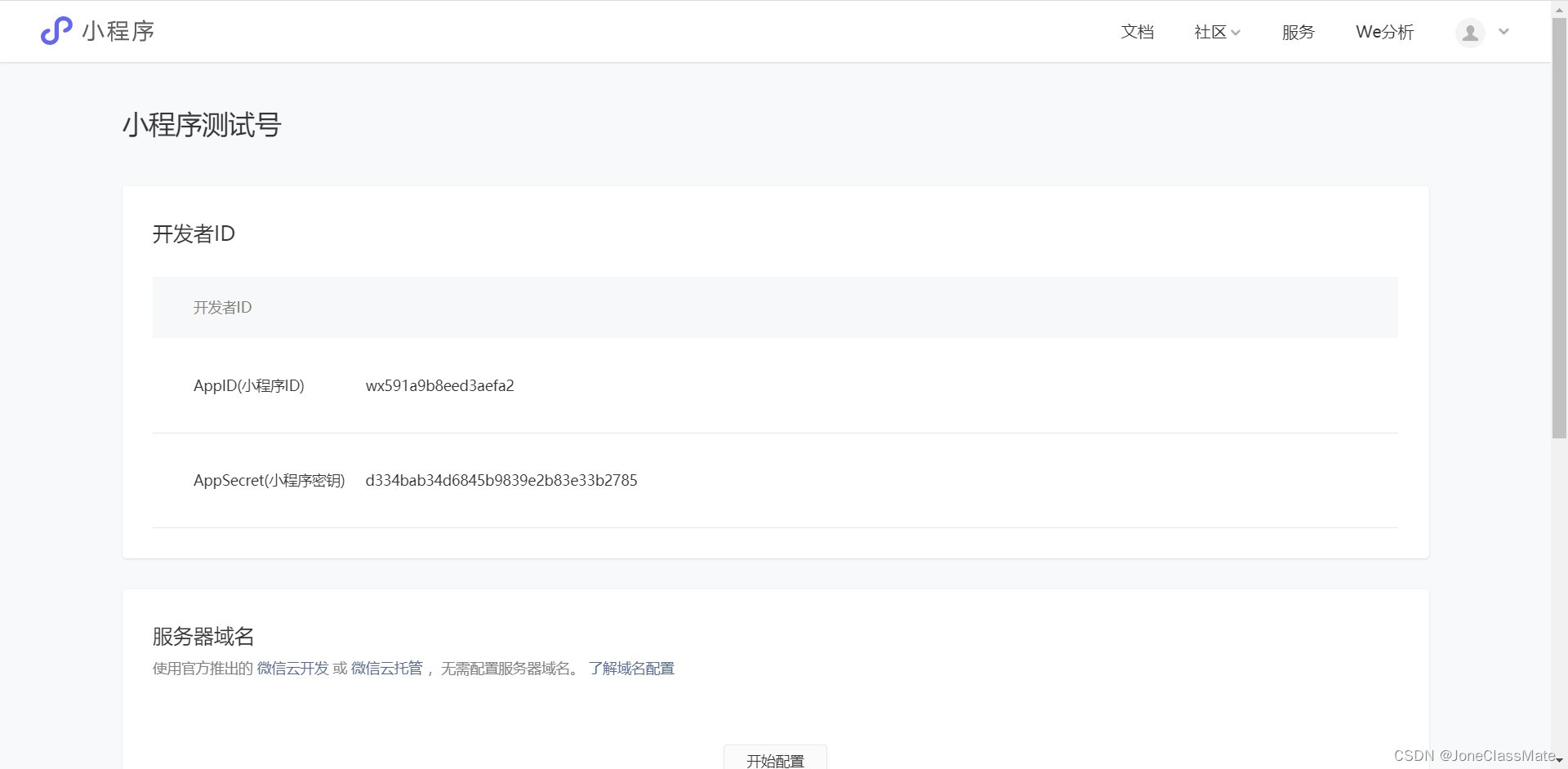1568x769 pixels.
Task: Follow the 微信云开发 link
Action: (x=292, y=669)
